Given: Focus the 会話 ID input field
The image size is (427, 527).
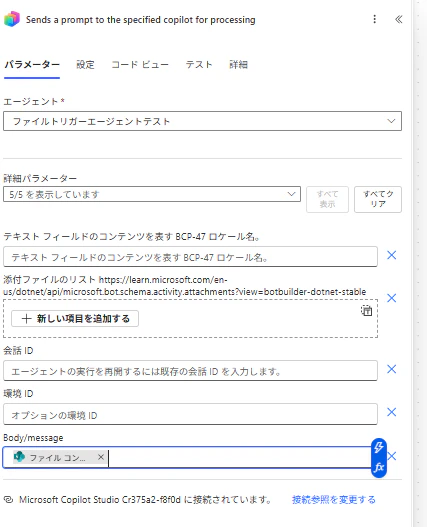Looking at the screenshot, I should (190, 371).
